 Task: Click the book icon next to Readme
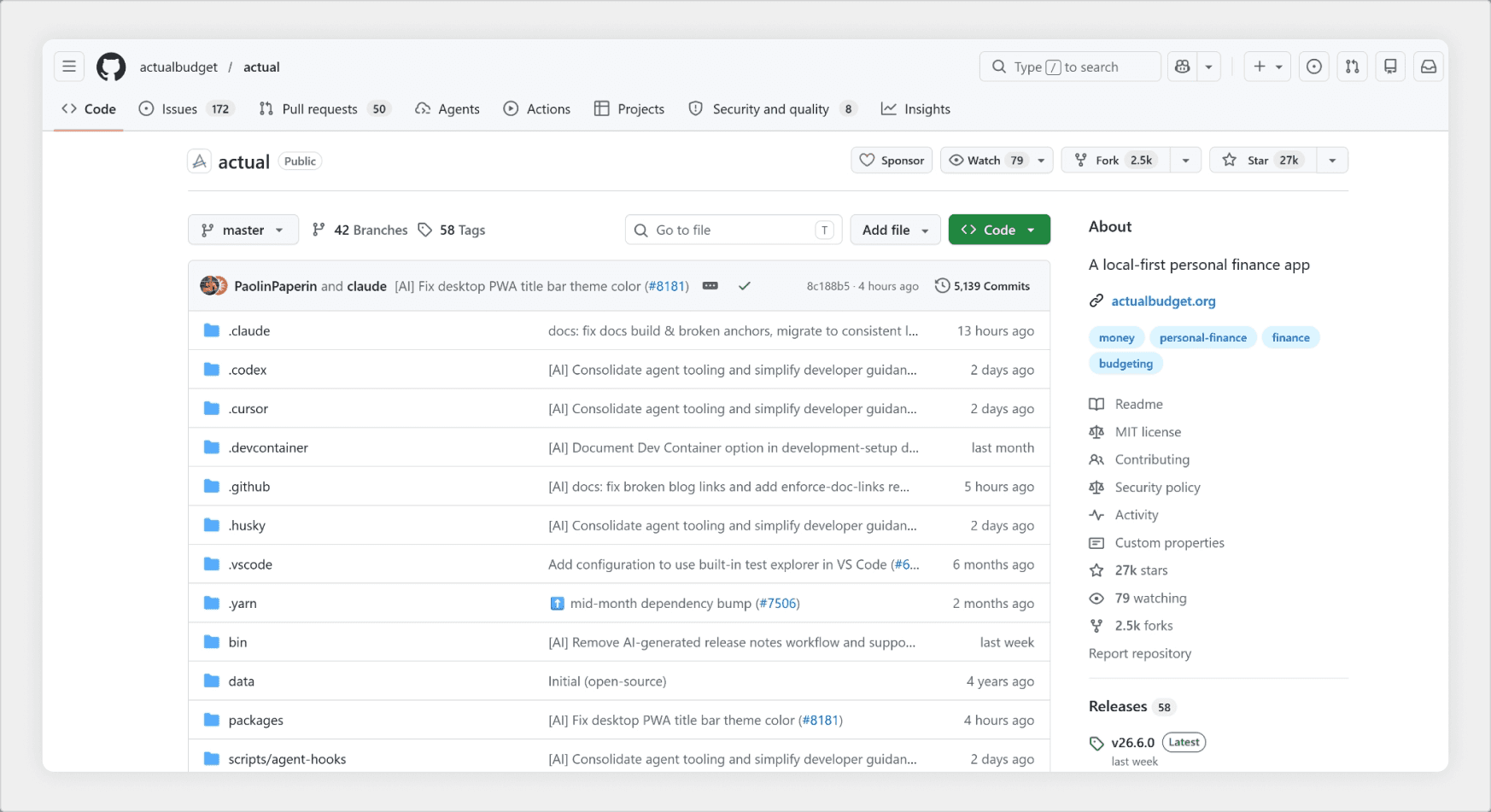pyautogui.click(x=1096, y=404)
